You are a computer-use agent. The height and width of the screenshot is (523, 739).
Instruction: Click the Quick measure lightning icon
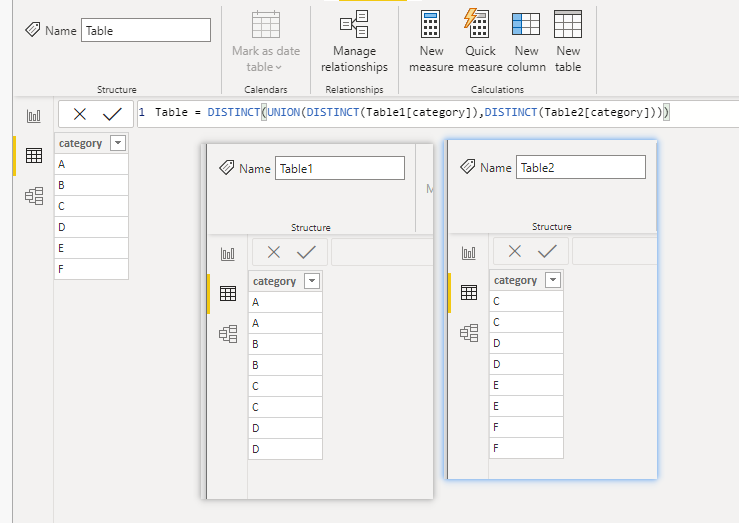click(476, 23)
